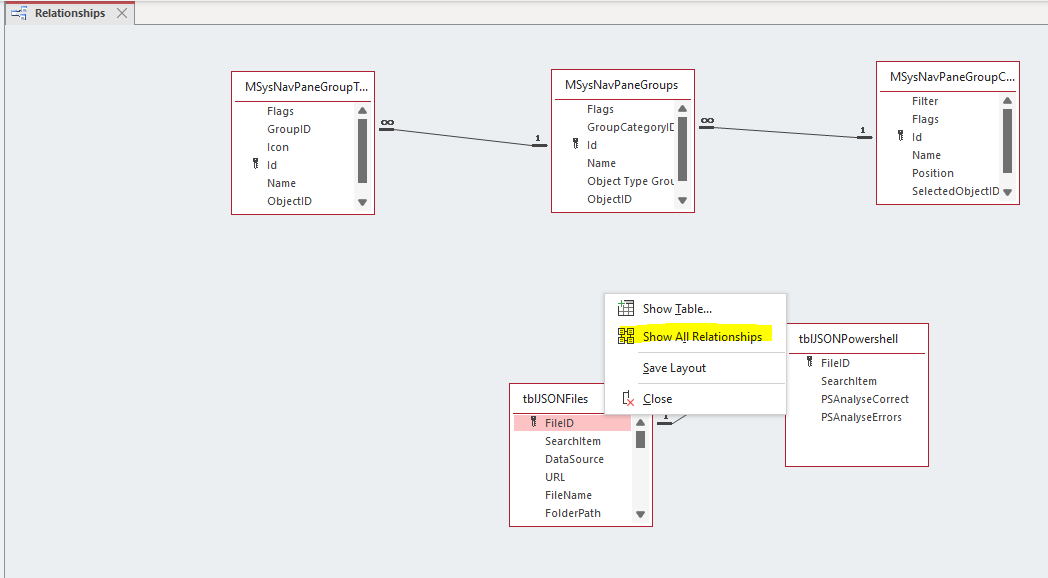Image resolution: width=1048 pixels, height=578 pixels.
Task: Click scroll-up arrow in MSysNavPaneGroupT table
Action: pos(362,110)
